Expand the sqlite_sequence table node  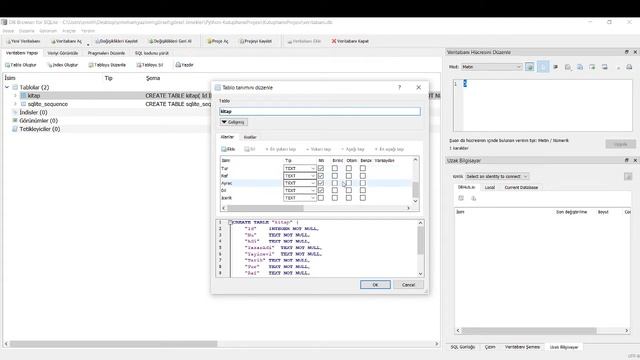[15, 104]
